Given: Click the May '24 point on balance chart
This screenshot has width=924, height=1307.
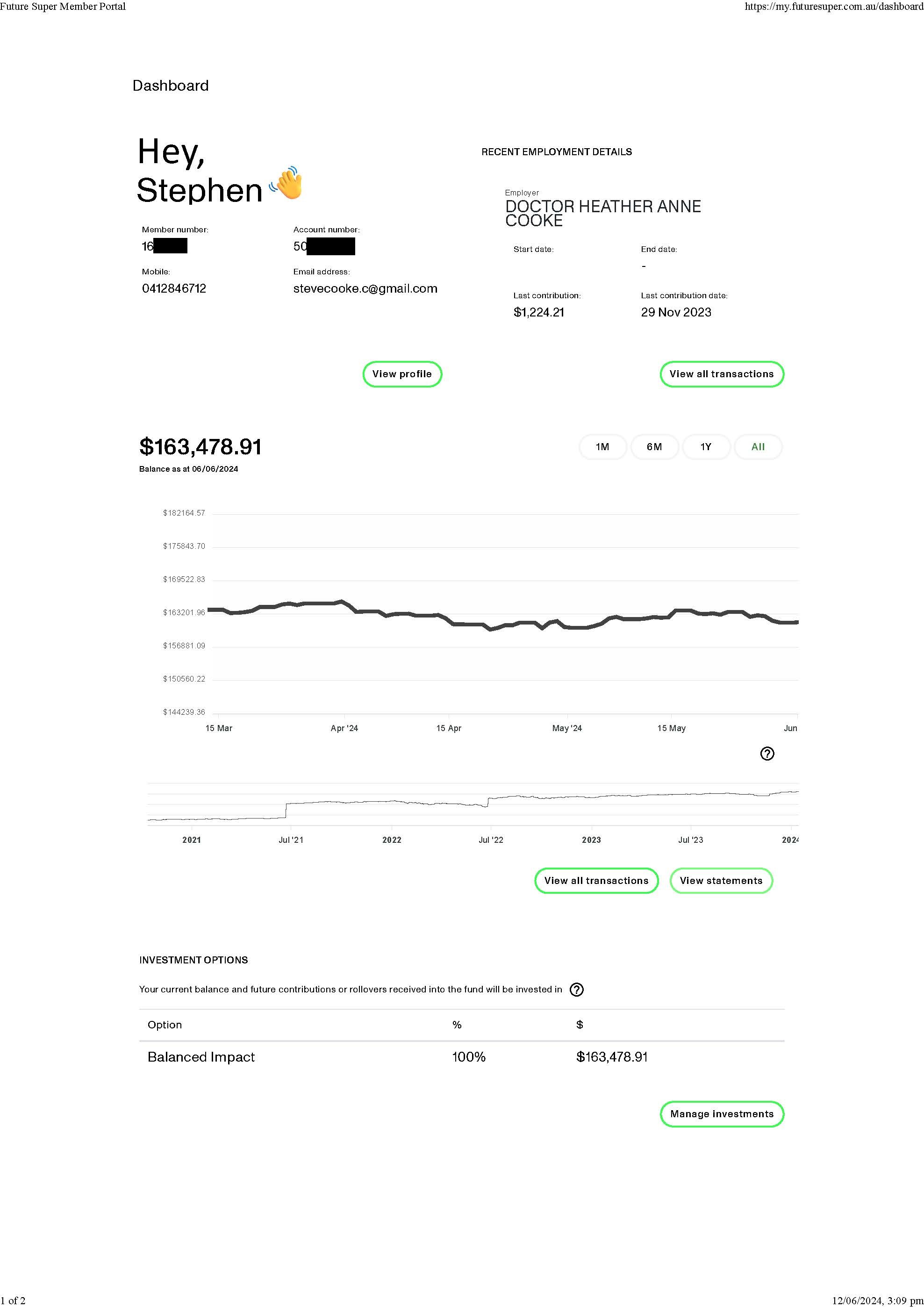Looking at the screenshot, I should click(567, 627).
